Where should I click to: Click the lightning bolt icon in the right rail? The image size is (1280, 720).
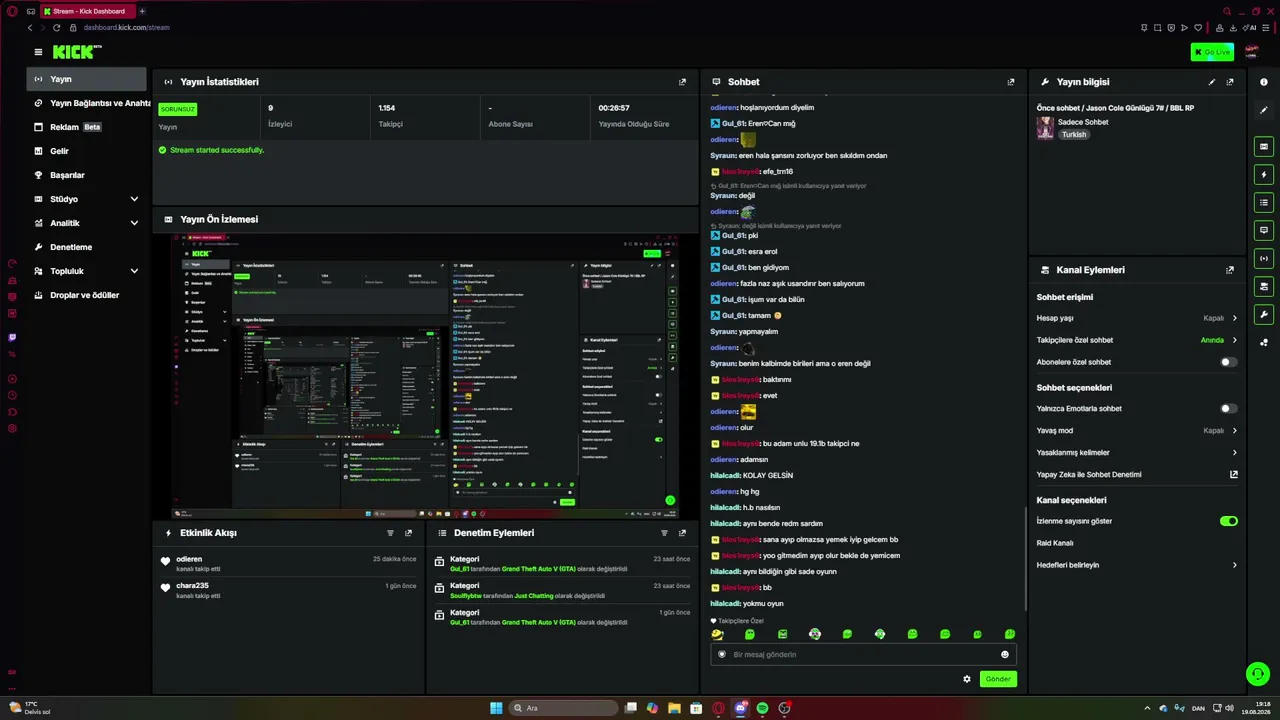(x=1264, y=175)
